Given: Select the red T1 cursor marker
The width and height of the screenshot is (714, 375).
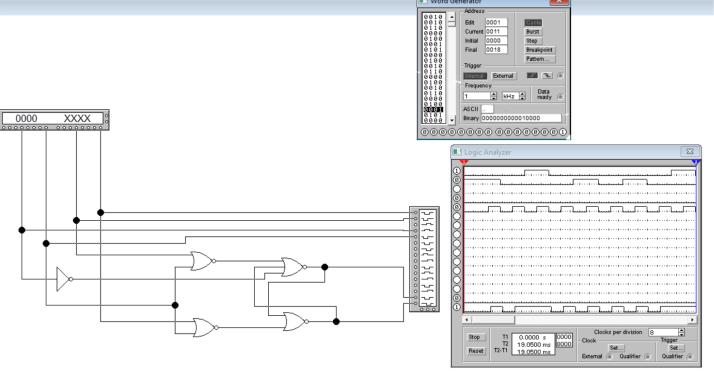Looking at the screenshot, I should (464, 162).
